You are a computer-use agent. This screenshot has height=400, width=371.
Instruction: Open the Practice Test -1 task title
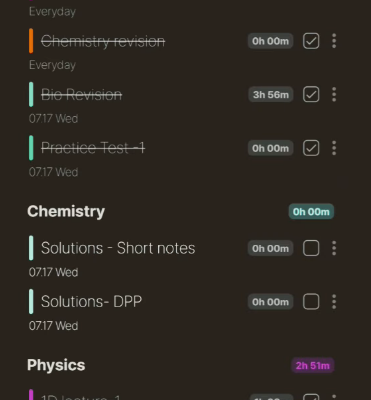point(93,148)
